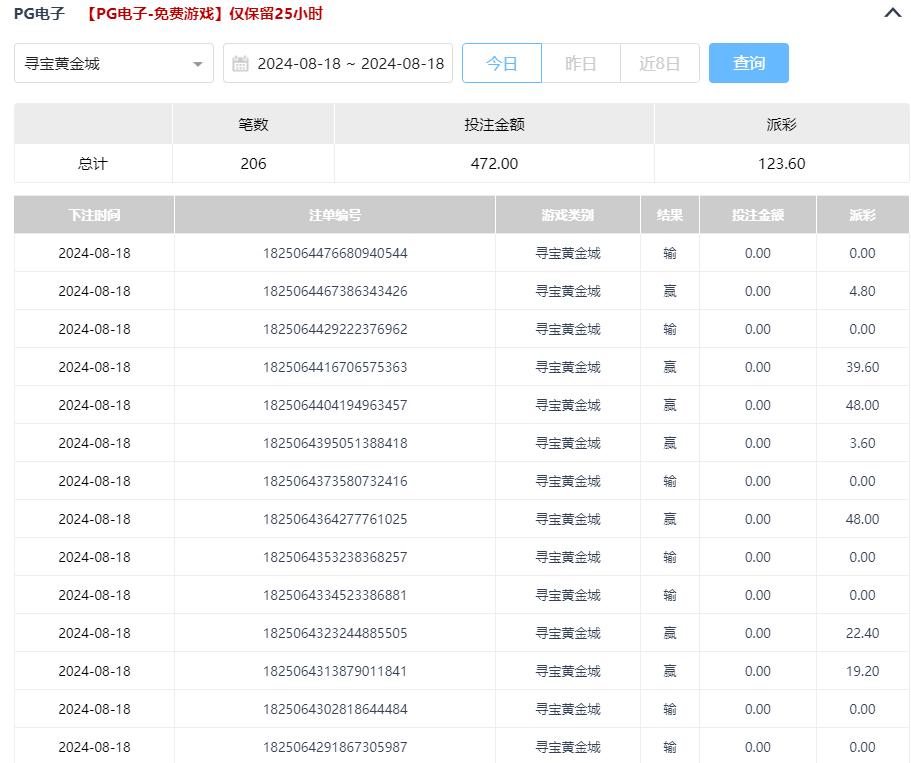
Task: Click the 游戏类别 column header
Action: [x=568, y=215]
